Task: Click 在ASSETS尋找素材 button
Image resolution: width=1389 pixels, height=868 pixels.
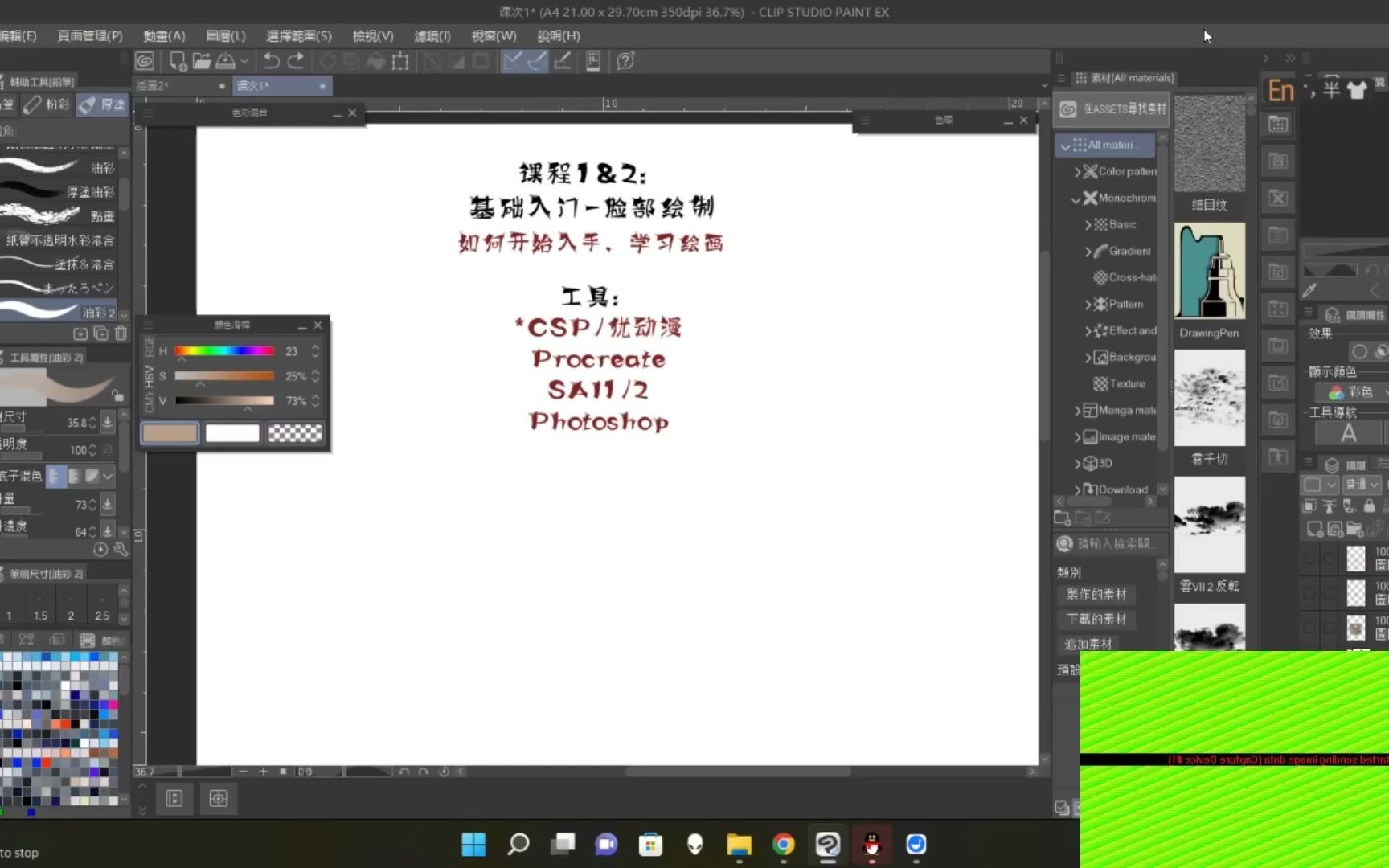Action: pos(1113,109)
